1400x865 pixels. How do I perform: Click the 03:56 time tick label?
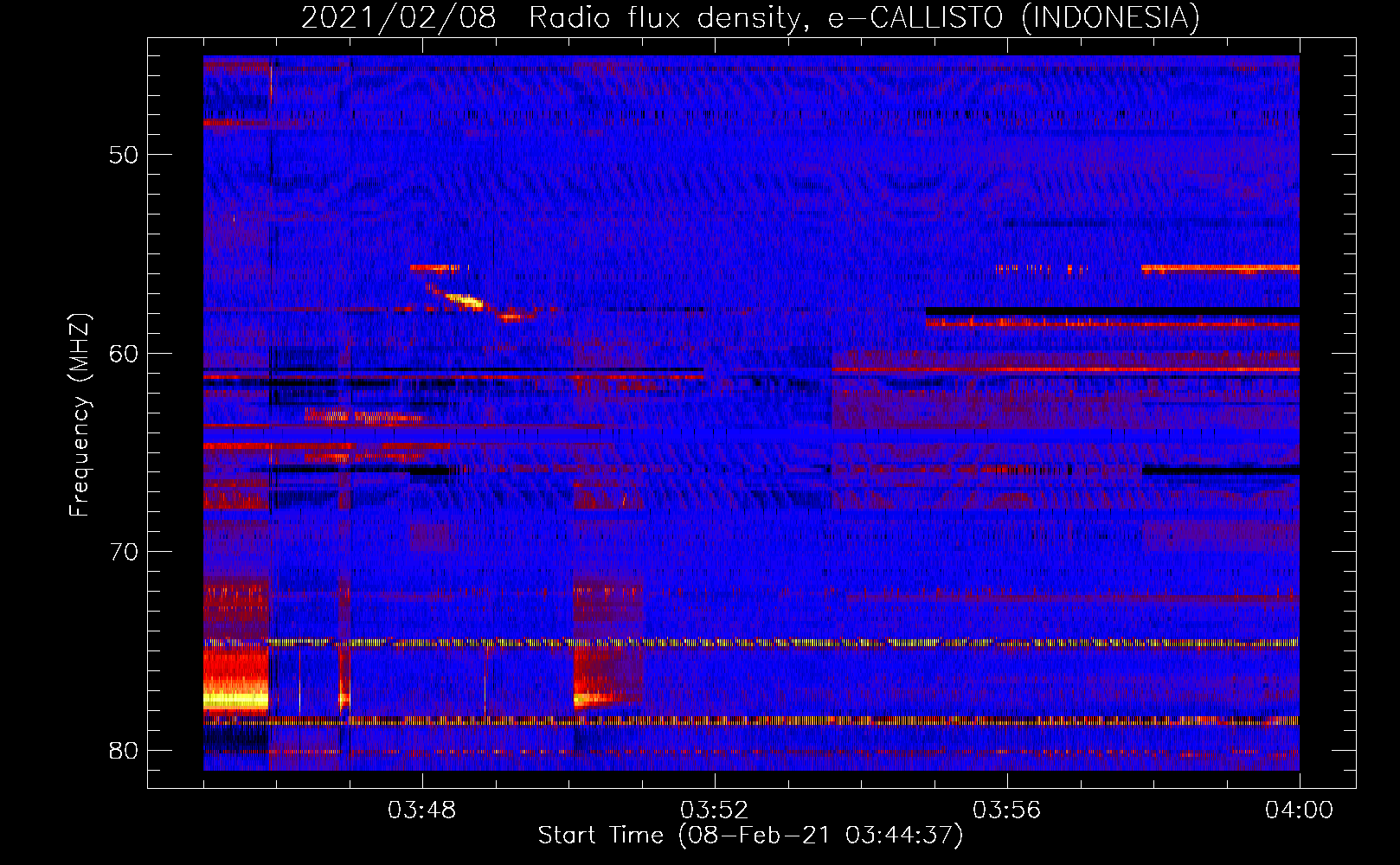[1006, 811]
